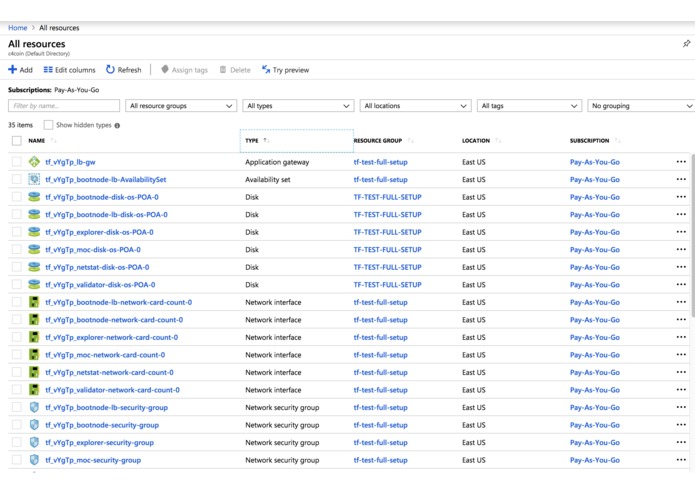Check the bootnode-network-card-count-0 row checkbox
695x494 pixels.
pos(17,319)
